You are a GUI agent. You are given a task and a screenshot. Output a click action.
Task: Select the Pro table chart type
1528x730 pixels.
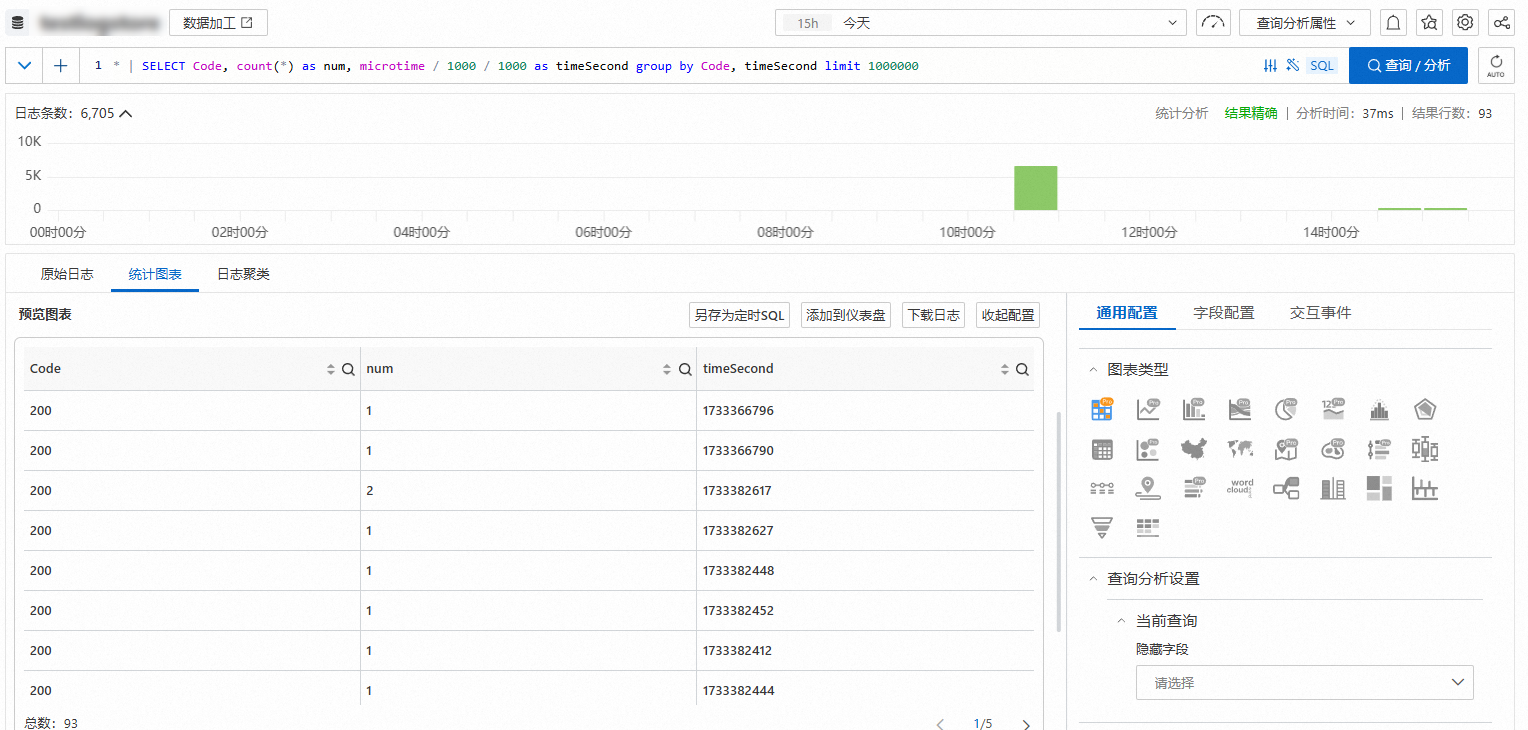click(1102, 409)
